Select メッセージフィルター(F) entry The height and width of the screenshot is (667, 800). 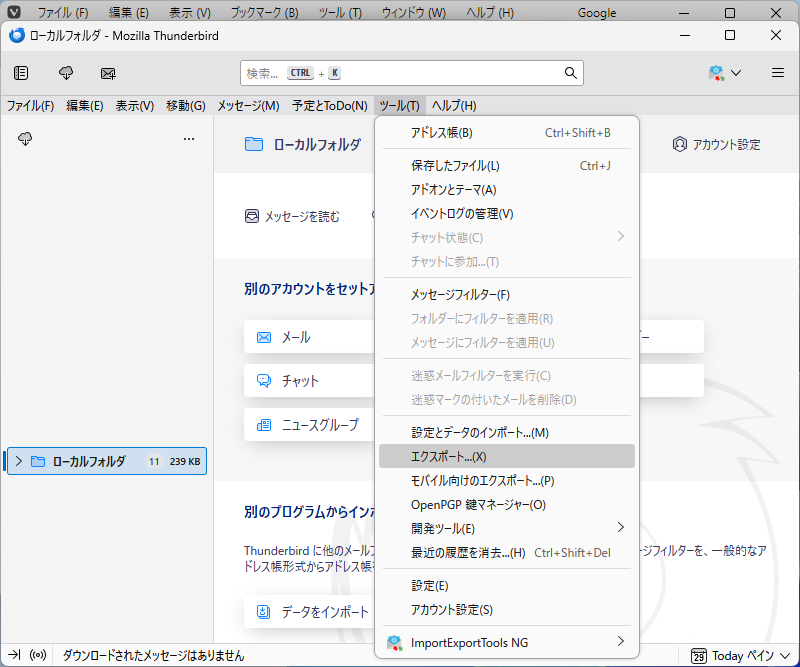click(x=507, y=295)
